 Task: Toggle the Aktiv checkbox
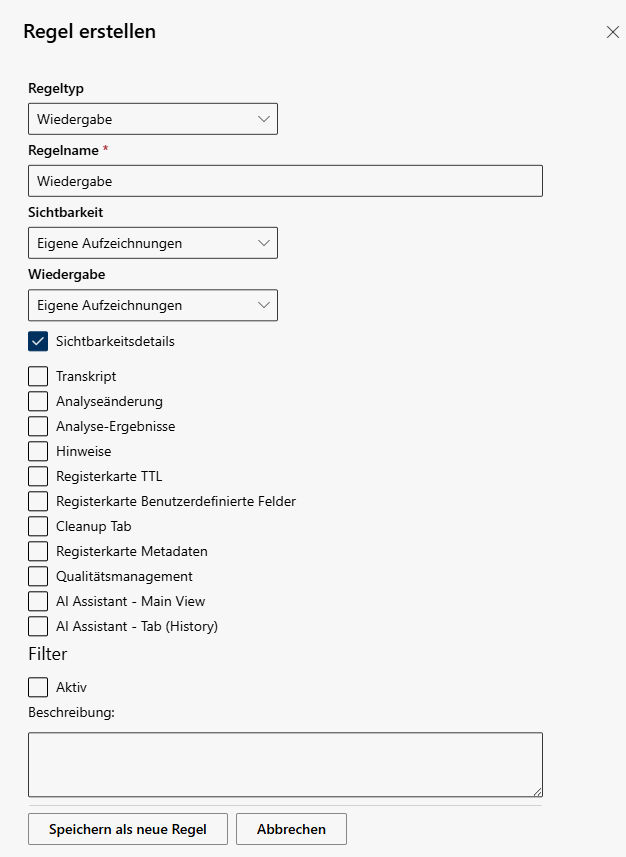point(38,688)
